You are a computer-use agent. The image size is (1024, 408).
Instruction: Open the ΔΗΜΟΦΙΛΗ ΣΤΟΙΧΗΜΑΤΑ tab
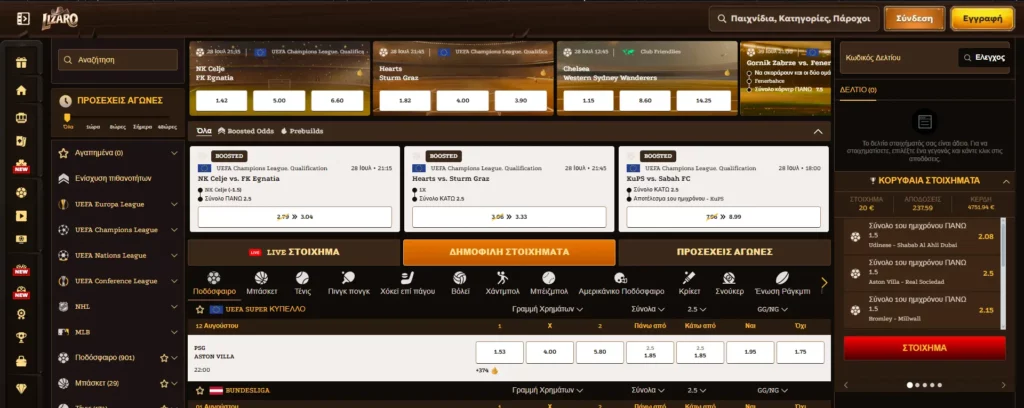click(x=509, y=252)
